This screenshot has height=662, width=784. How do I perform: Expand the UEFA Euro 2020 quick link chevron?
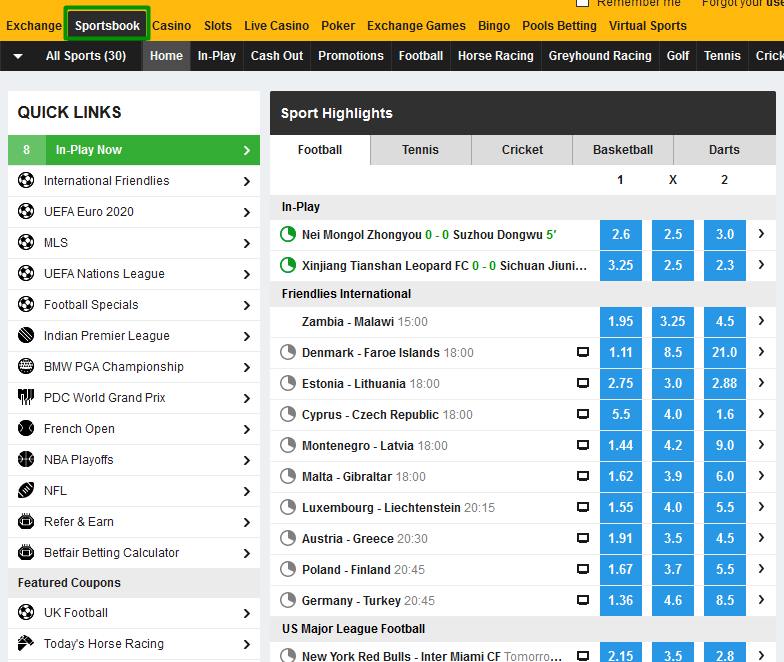[246, 212]
